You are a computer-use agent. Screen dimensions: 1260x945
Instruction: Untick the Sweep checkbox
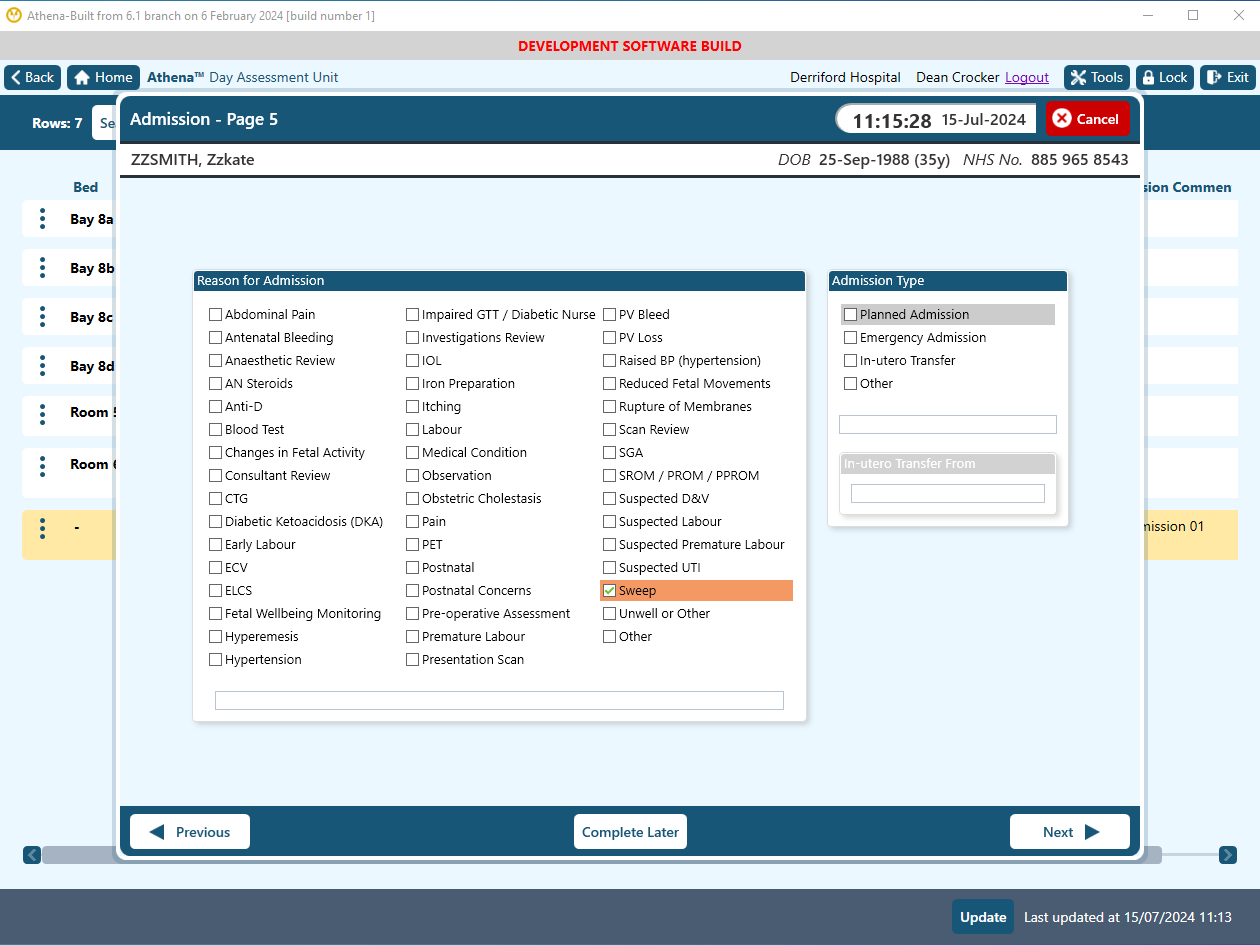pos(609,590)
